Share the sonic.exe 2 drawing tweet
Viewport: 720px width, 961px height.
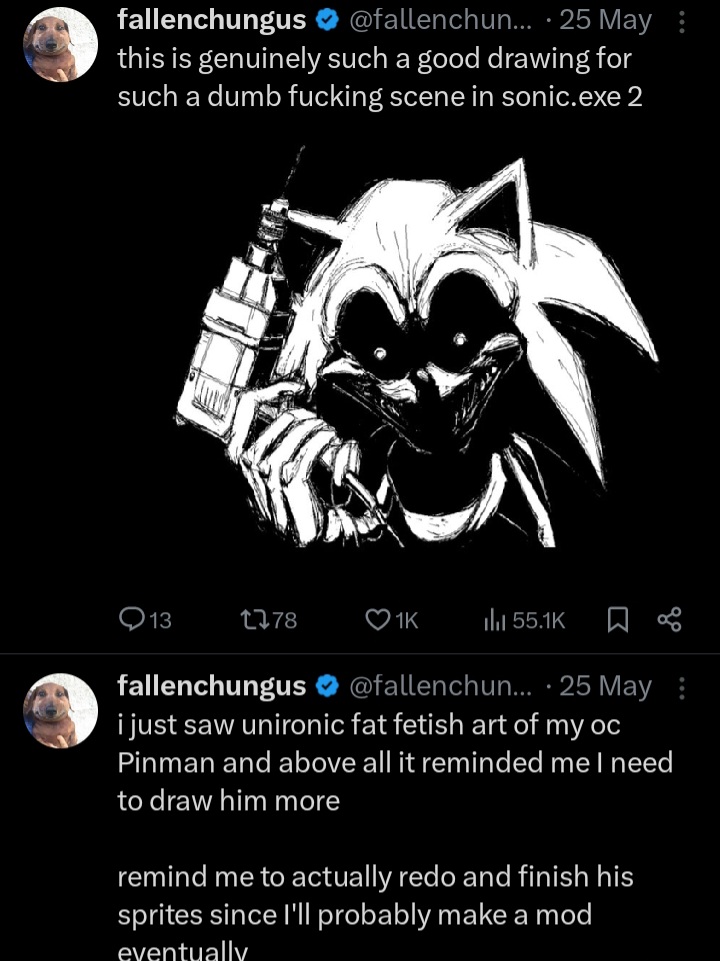668,621
